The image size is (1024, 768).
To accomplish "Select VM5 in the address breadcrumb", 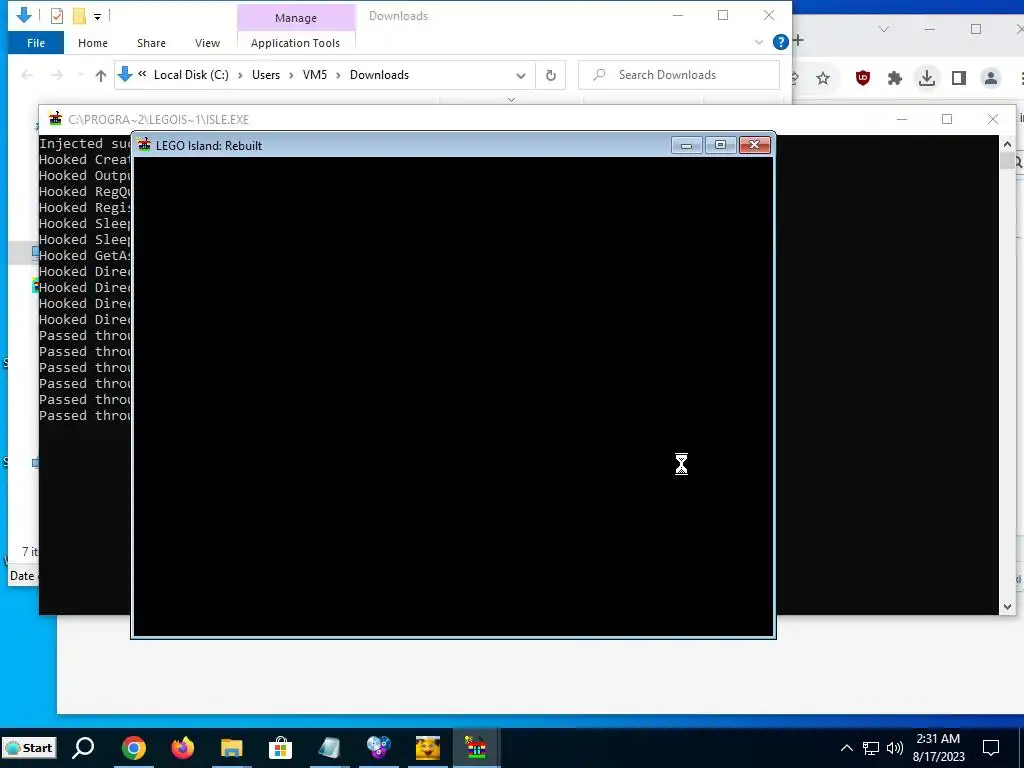I will click(x=315, y=75).
